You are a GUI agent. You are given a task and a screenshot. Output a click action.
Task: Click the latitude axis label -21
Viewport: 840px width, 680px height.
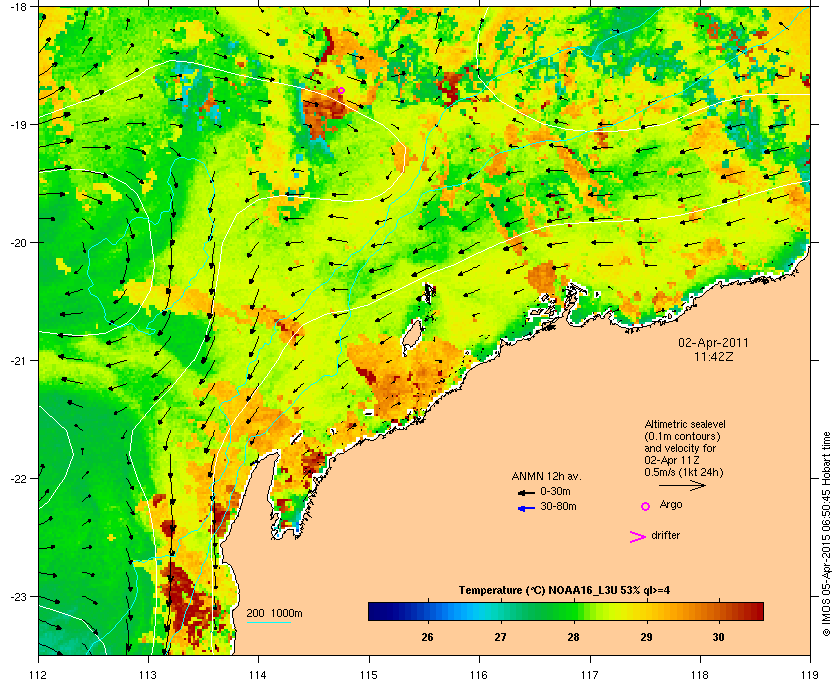[x=18, y=360]
